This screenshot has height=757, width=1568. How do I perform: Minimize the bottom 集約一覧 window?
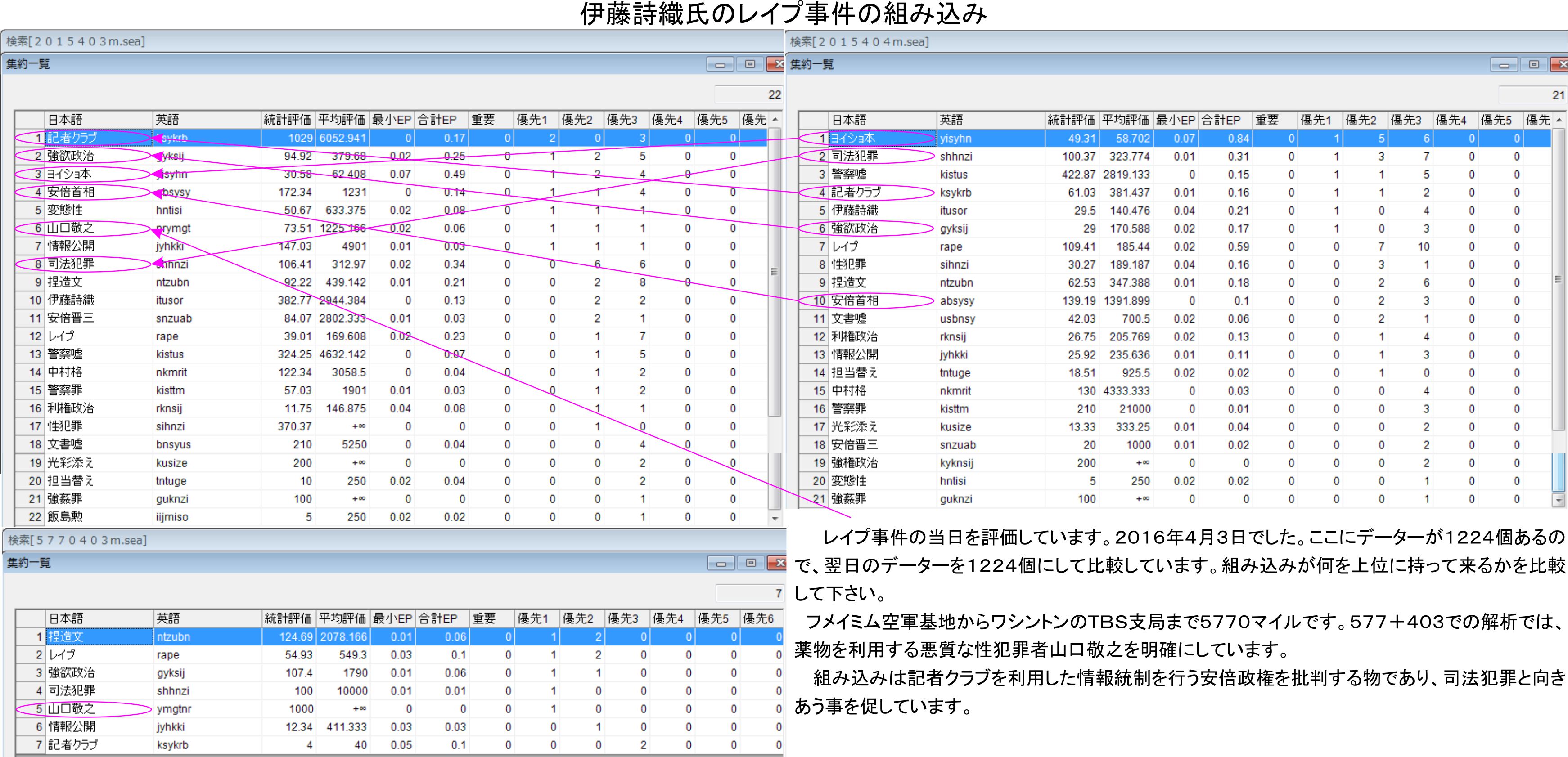(x=721, y=564)
